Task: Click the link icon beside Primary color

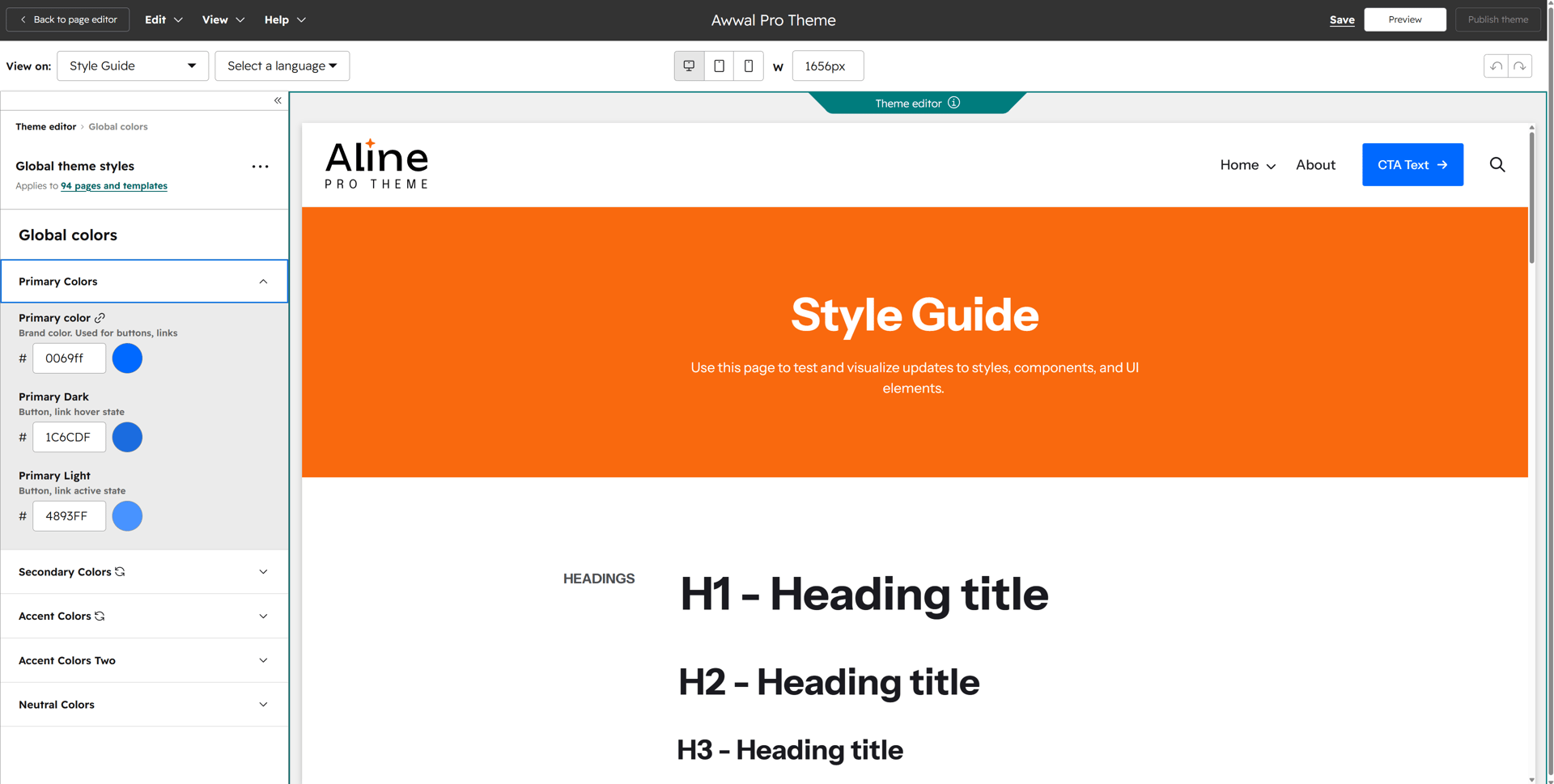Action: (100, 318)
